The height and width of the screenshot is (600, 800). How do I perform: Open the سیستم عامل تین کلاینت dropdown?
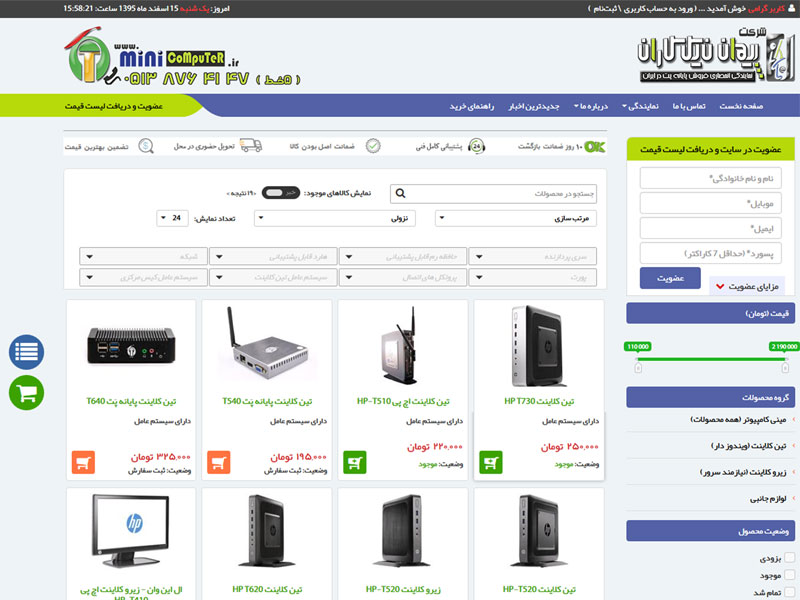273,278
